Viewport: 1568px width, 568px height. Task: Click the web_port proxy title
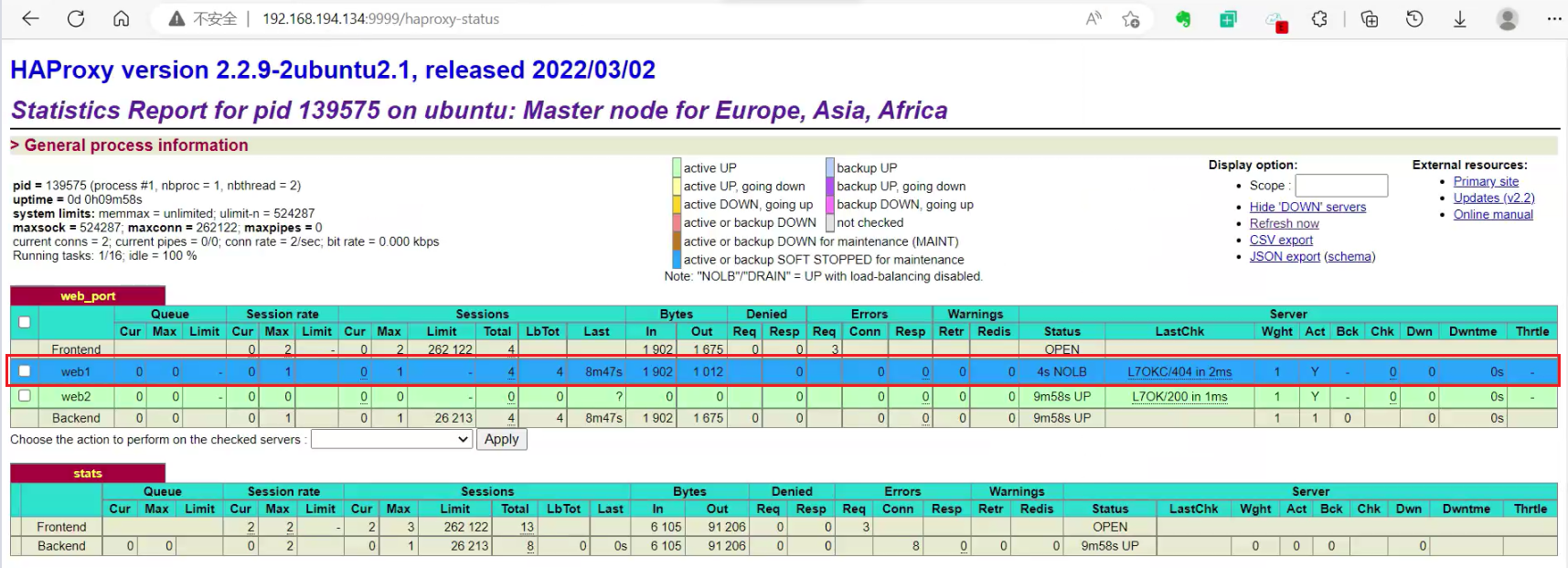tap(88, 296)
